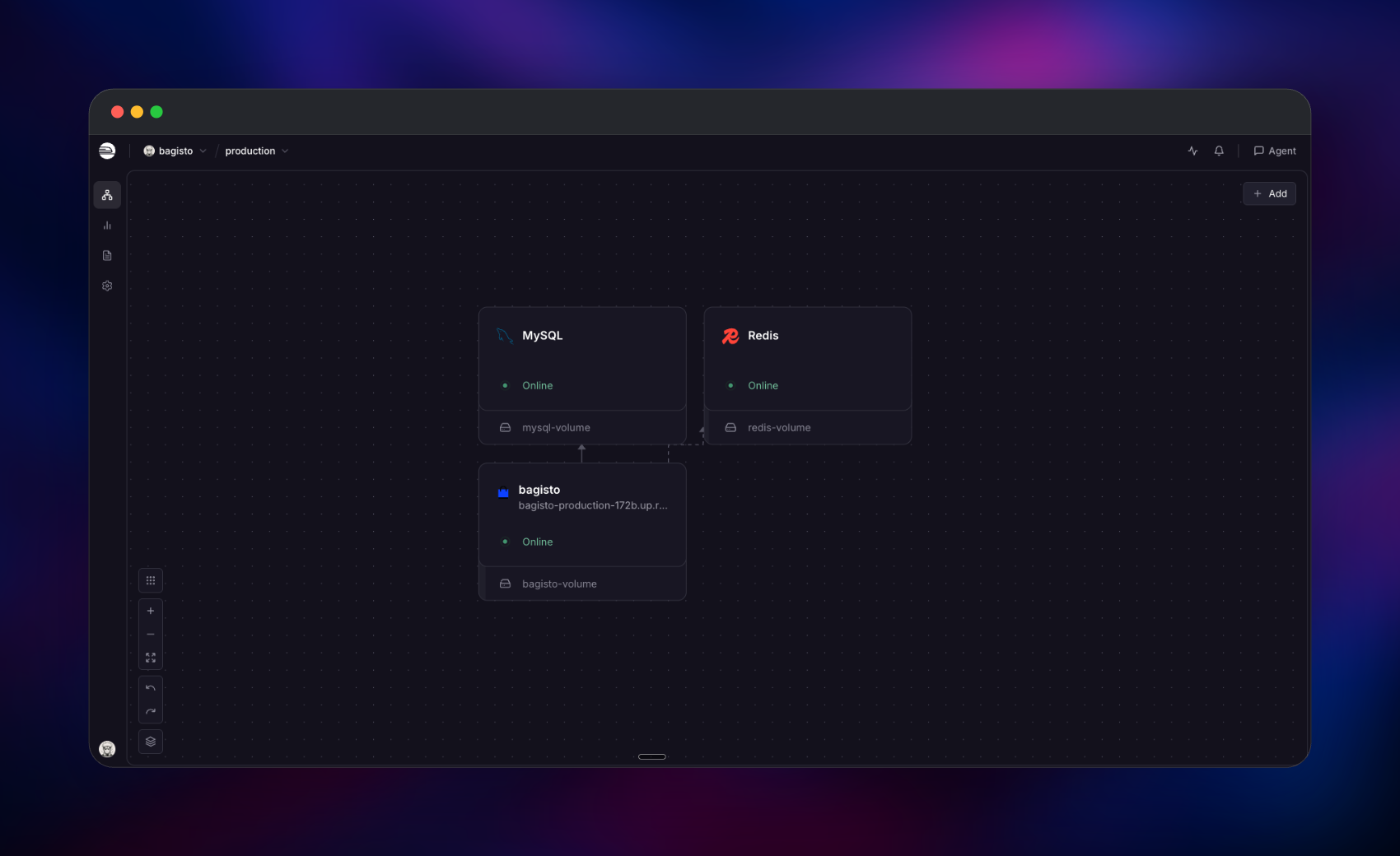
Task: Open the Activity pulse icon
Action: pyautogui.click(x=1192, y=151)
